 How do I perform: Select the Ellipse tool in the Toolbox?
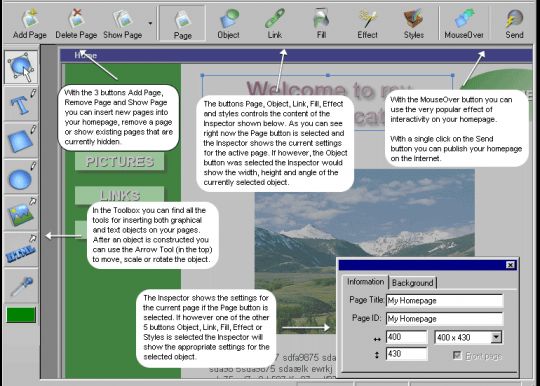[x=21, y=177]
